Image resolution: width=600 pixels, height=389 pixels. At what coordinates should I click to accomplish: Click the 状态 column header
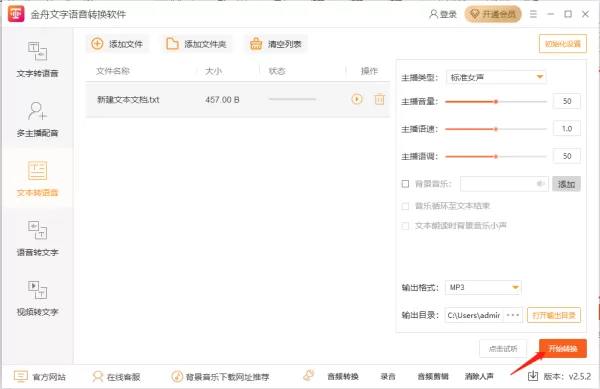(x=277, y=71)
